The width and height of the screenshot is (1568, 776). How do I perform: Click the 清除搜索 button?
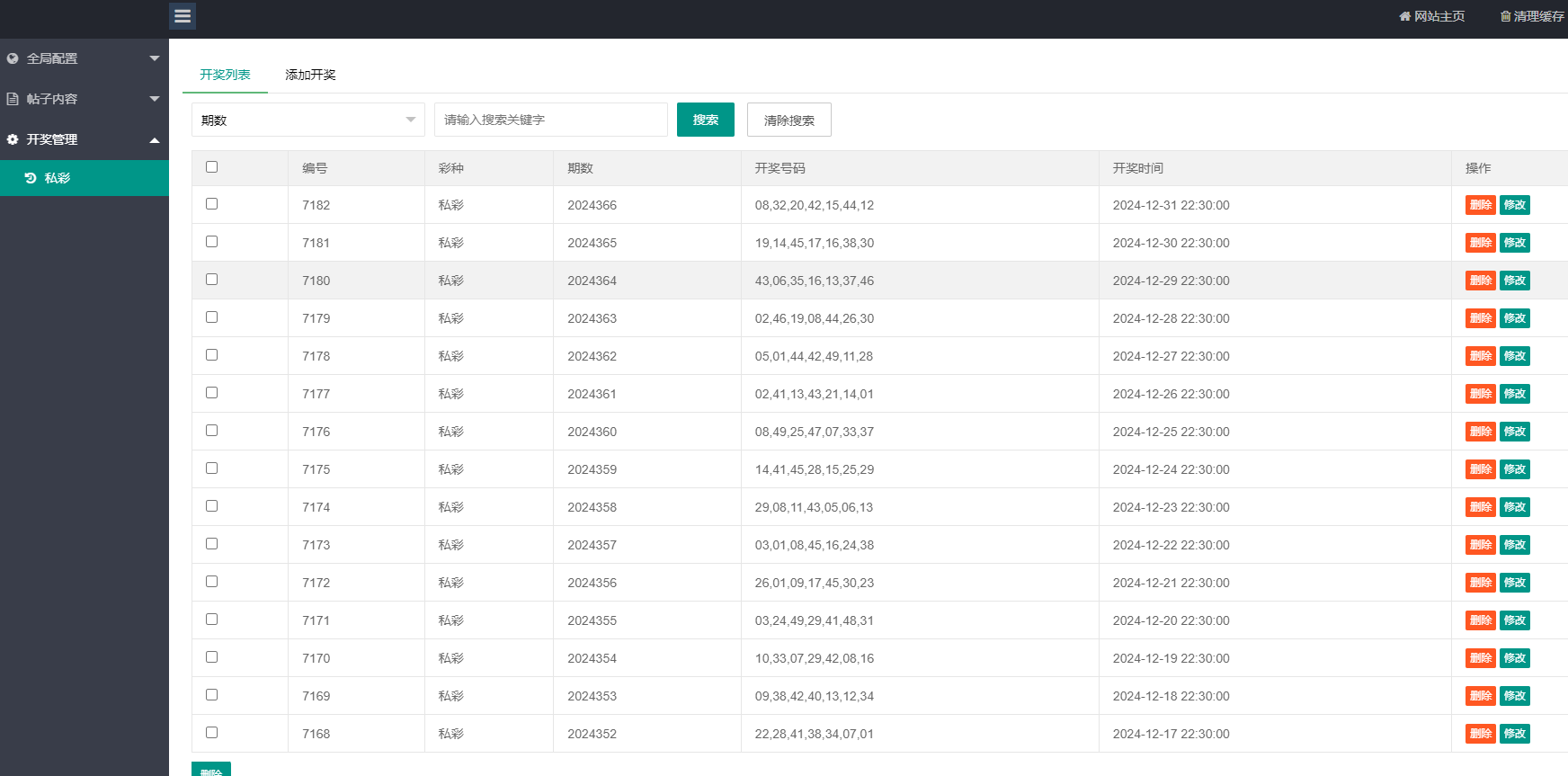point(788,120)
